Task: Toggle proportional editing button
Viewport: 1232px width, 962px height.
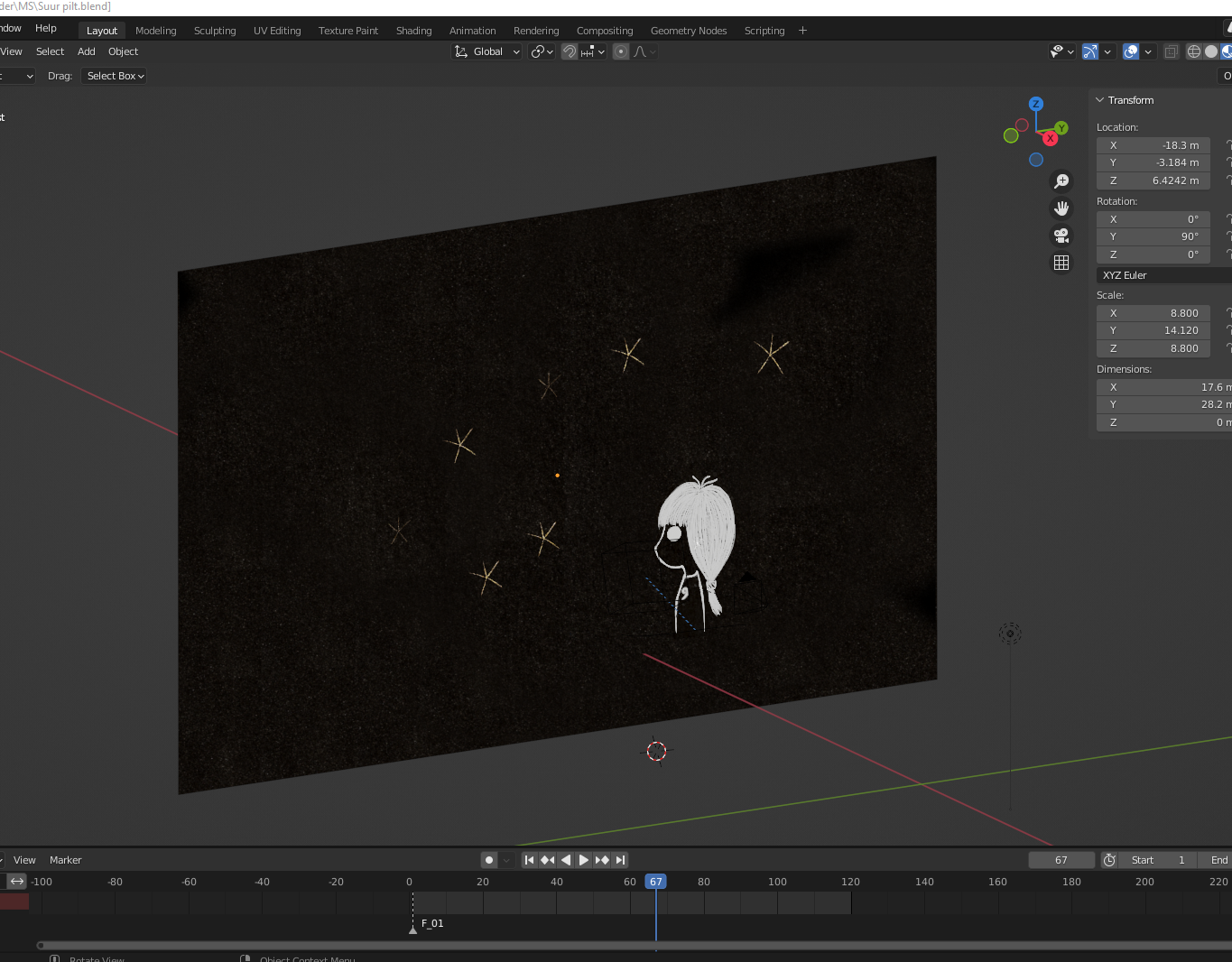Action: 621,51
